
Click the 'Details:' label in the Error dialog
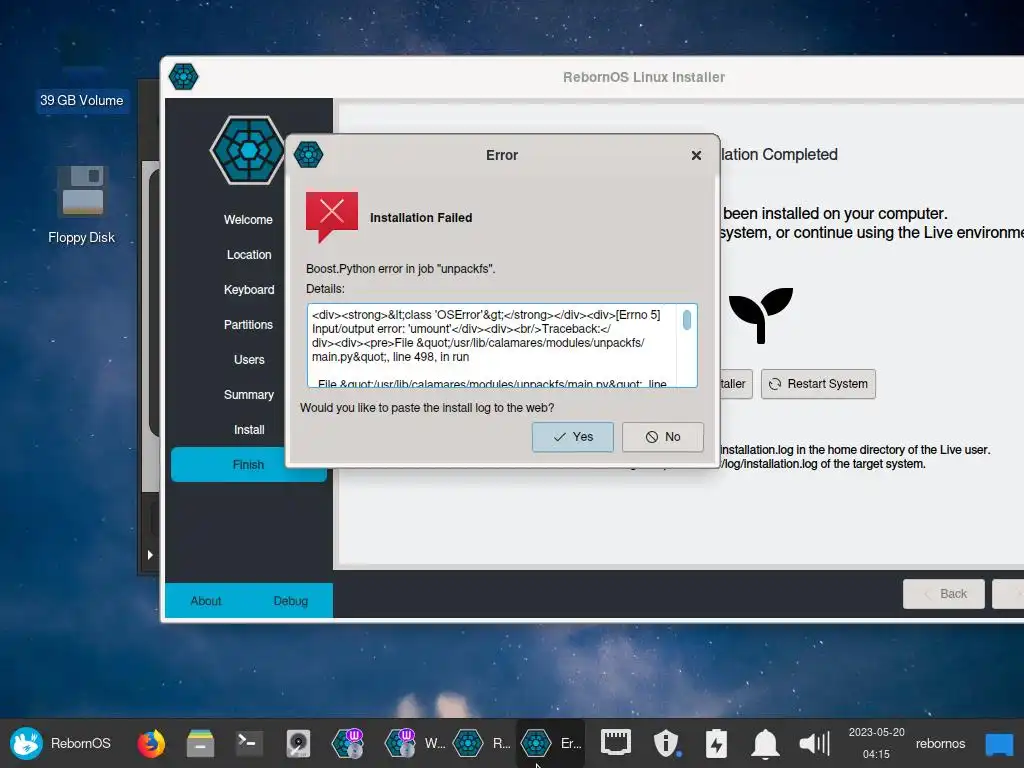[x=325, y=289]
